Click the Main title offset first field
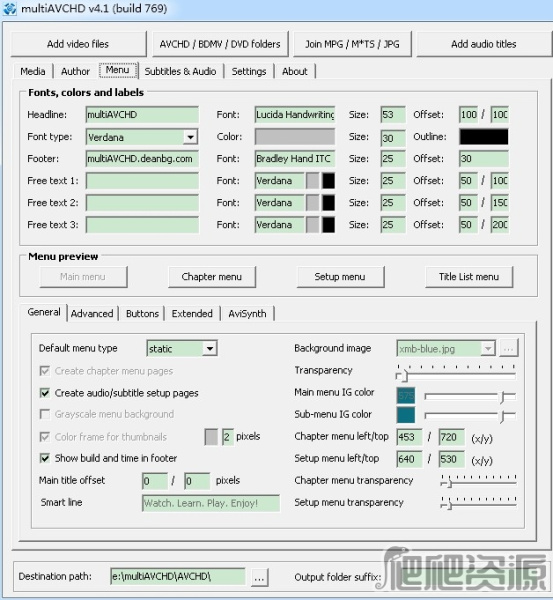The image size is (553, 600). pyautogui.click(x=155, y=481)
